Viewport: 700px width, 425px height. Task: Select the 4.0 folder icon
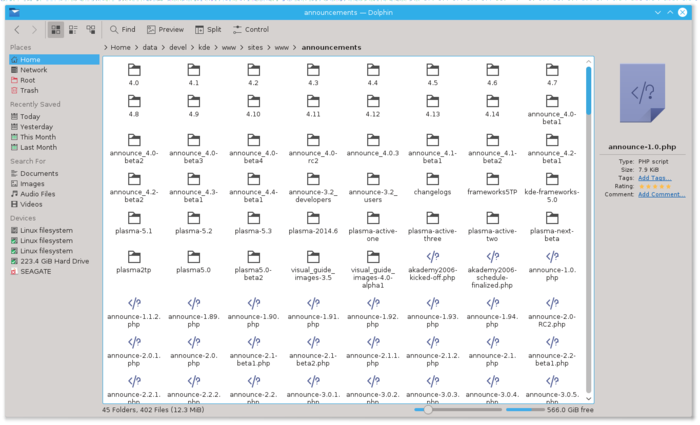134,70
